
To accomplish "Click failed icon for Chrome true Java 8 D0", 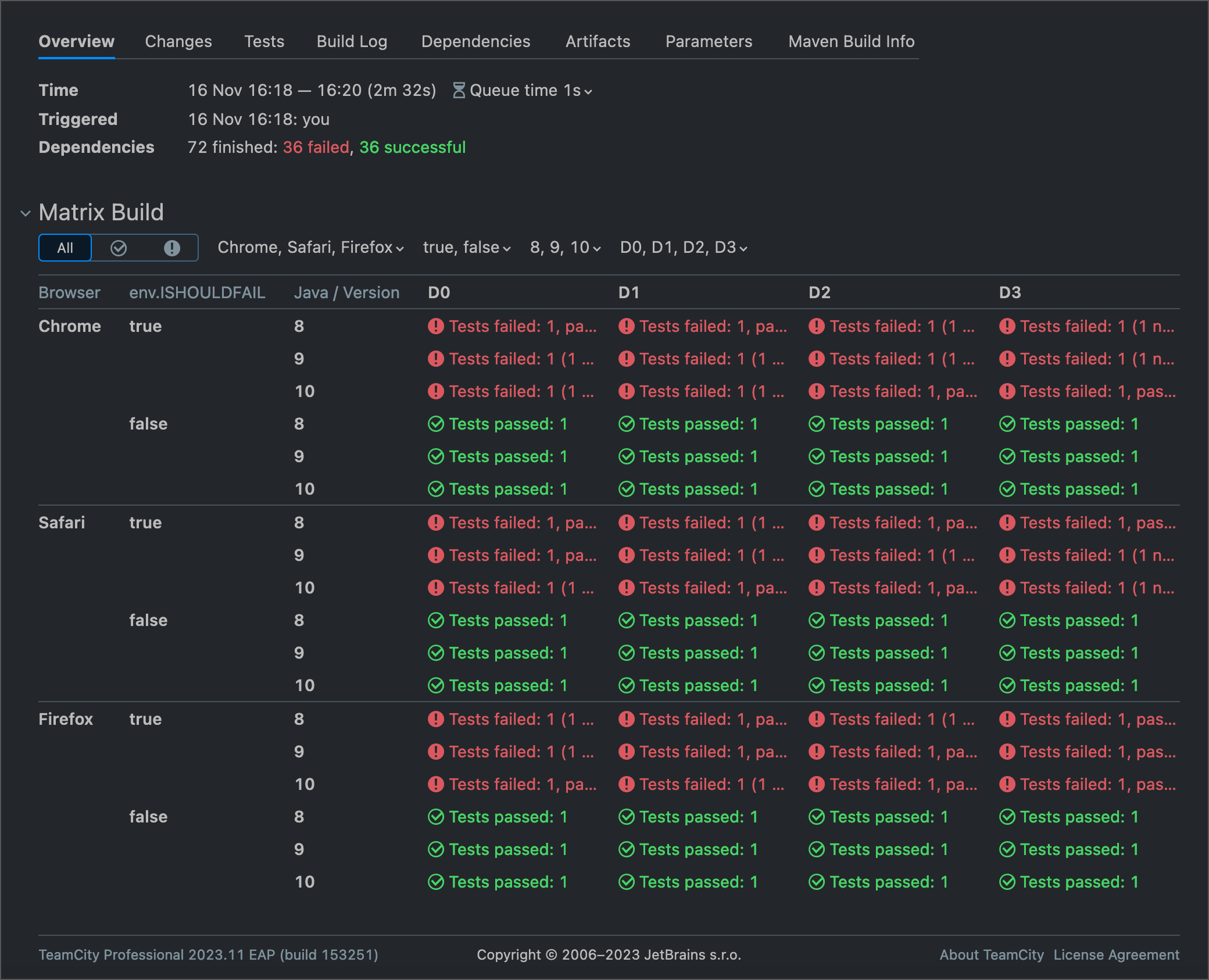I will 436,326.
